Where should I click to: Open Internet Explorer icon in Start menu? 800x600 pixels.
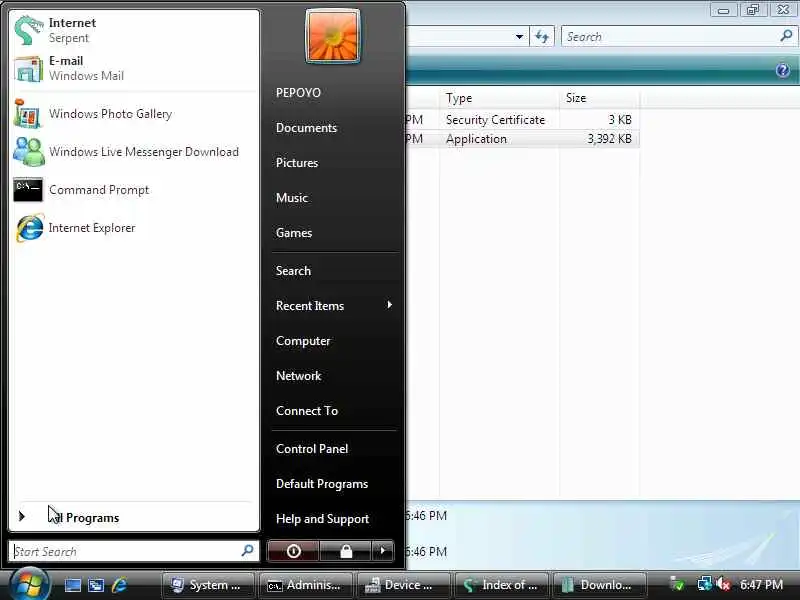29,228
